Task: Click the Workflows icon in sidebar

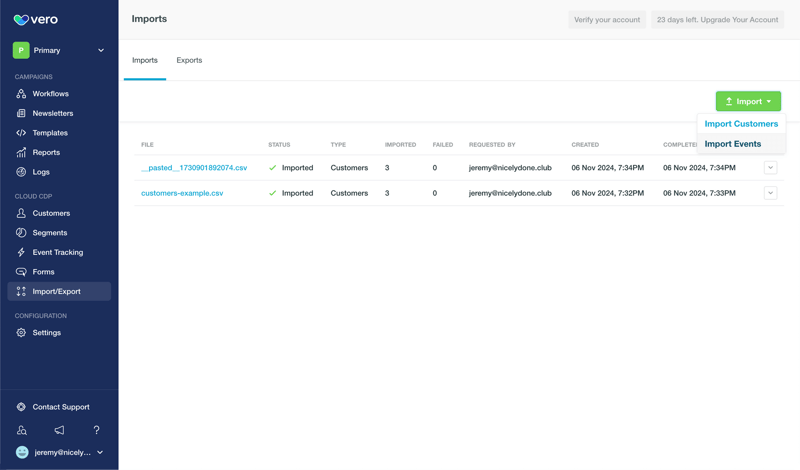Action: pyautogui.click(x=21, y=94)
